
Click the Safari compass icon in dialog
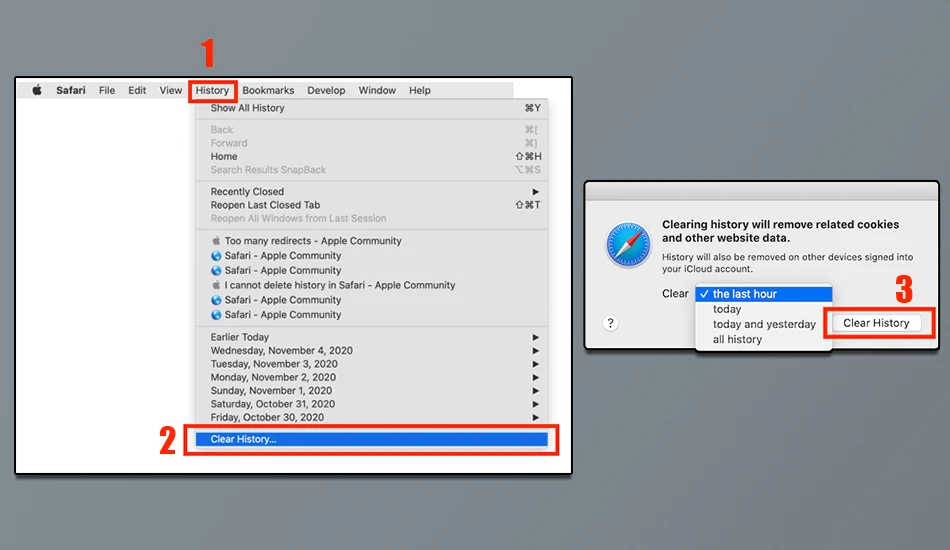pos(628,245)
